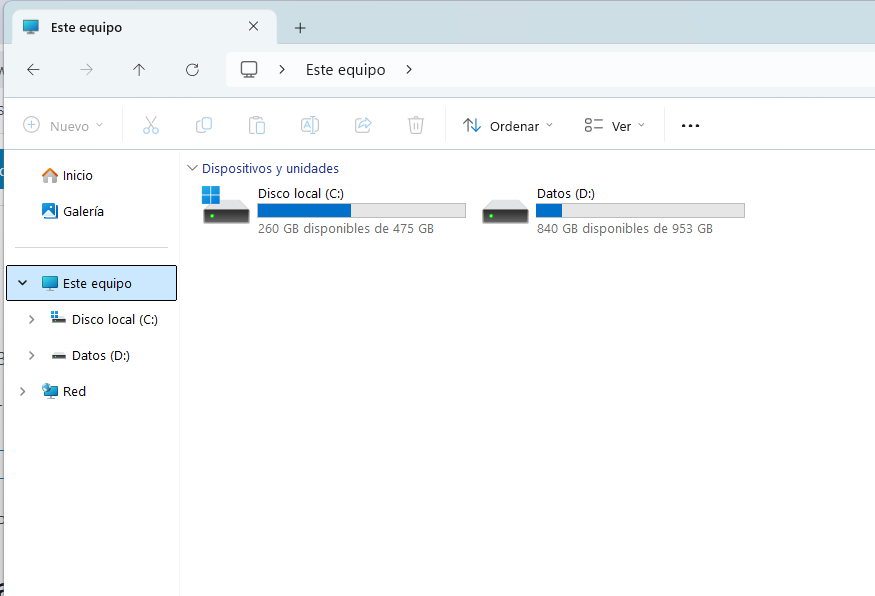Image resolution: width=875 pixels, height=596 pixels.
Task: Open Galería in the navigation pane
Action: pyautogui.click(x=83, y=211)
